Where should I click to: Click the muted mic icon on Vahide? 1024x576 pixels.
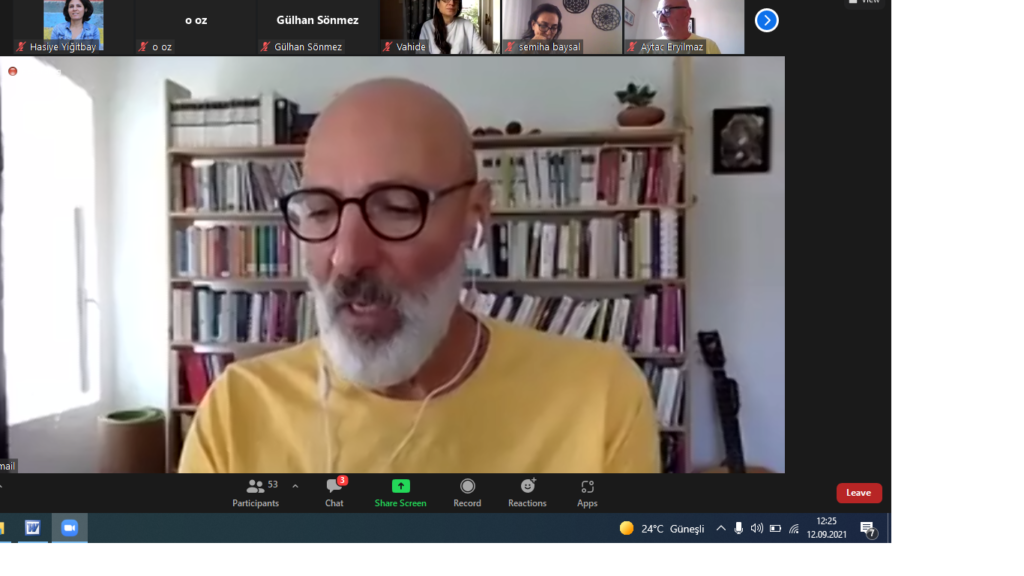[387, 46]
